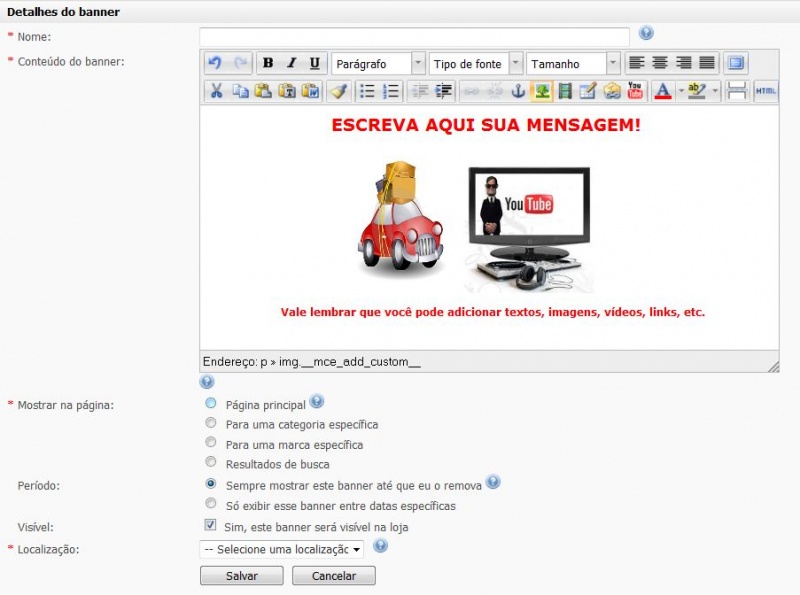Click the insert image icon
The image size is (800, 595).
[542, 91]
